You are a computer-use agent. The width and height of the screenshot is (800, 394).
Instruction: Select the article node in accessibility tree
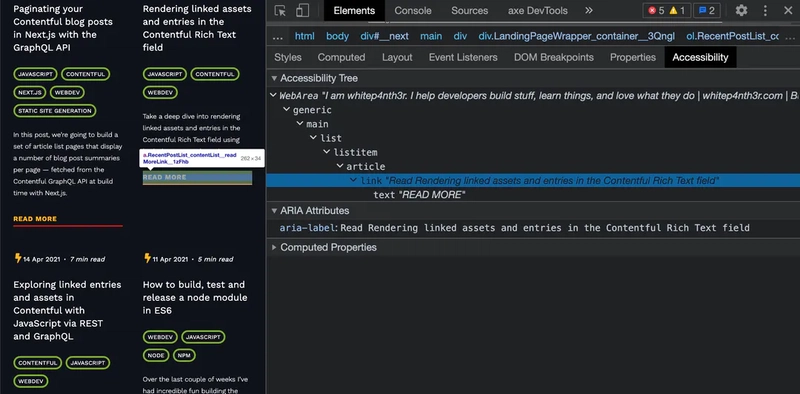[x=366, y=166]
